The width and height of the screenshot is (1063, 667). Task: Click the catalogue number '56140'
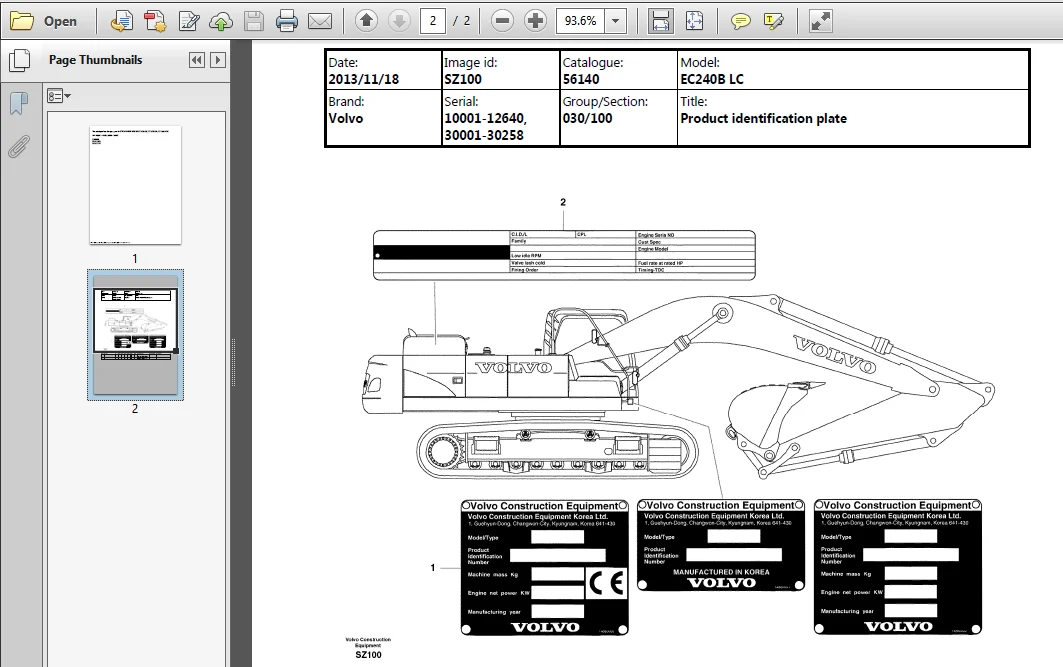tap(581, 79)
